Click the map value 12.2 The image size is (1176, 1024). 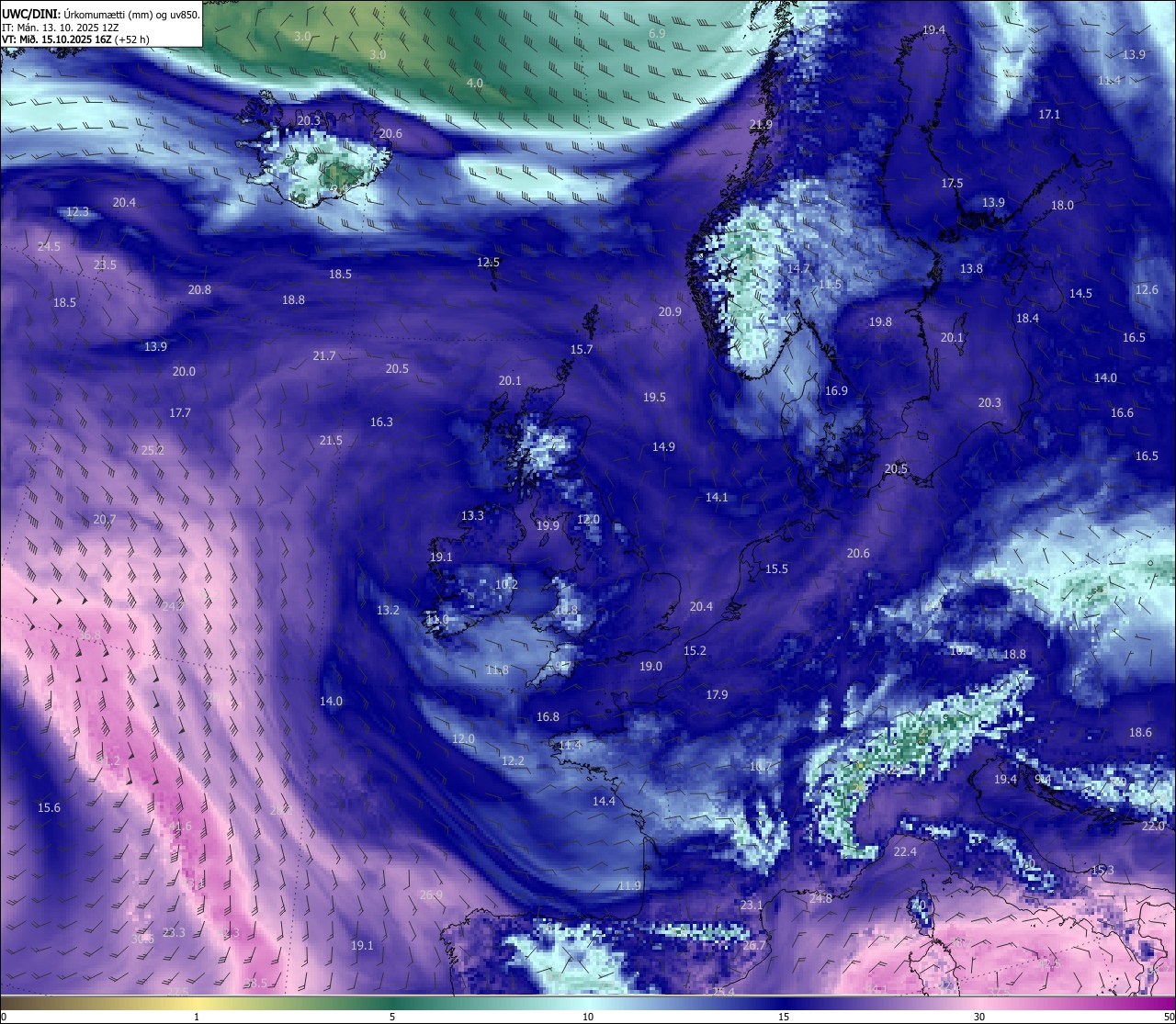[513, 760]
